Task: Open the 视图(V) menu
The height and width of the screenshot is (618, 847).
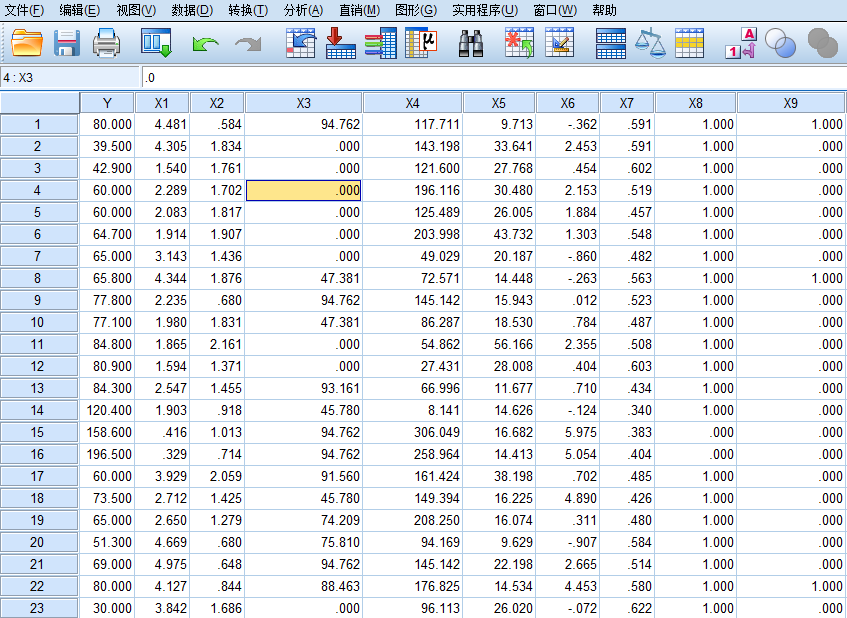Action: [x=136, y=10]
